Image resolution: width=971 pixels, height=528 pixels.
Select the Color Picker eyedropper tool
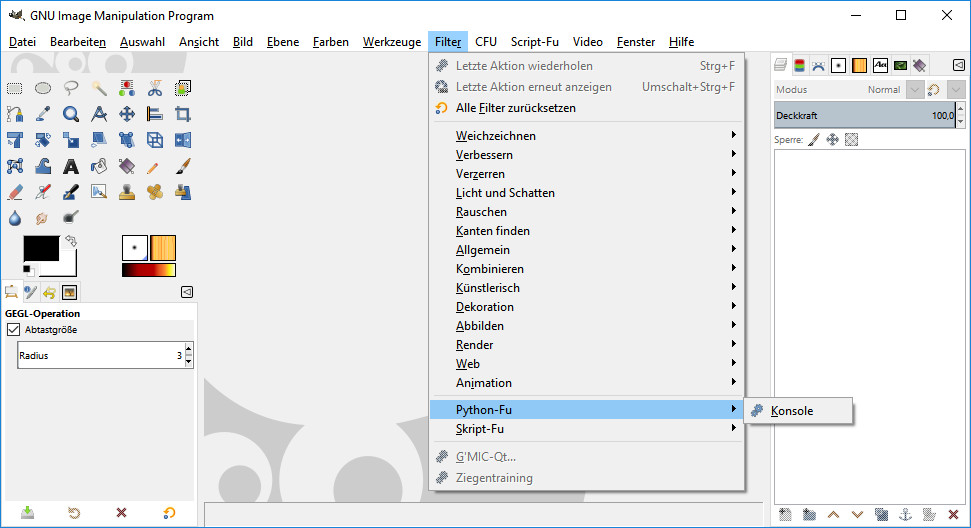click(x=43, y=114)
